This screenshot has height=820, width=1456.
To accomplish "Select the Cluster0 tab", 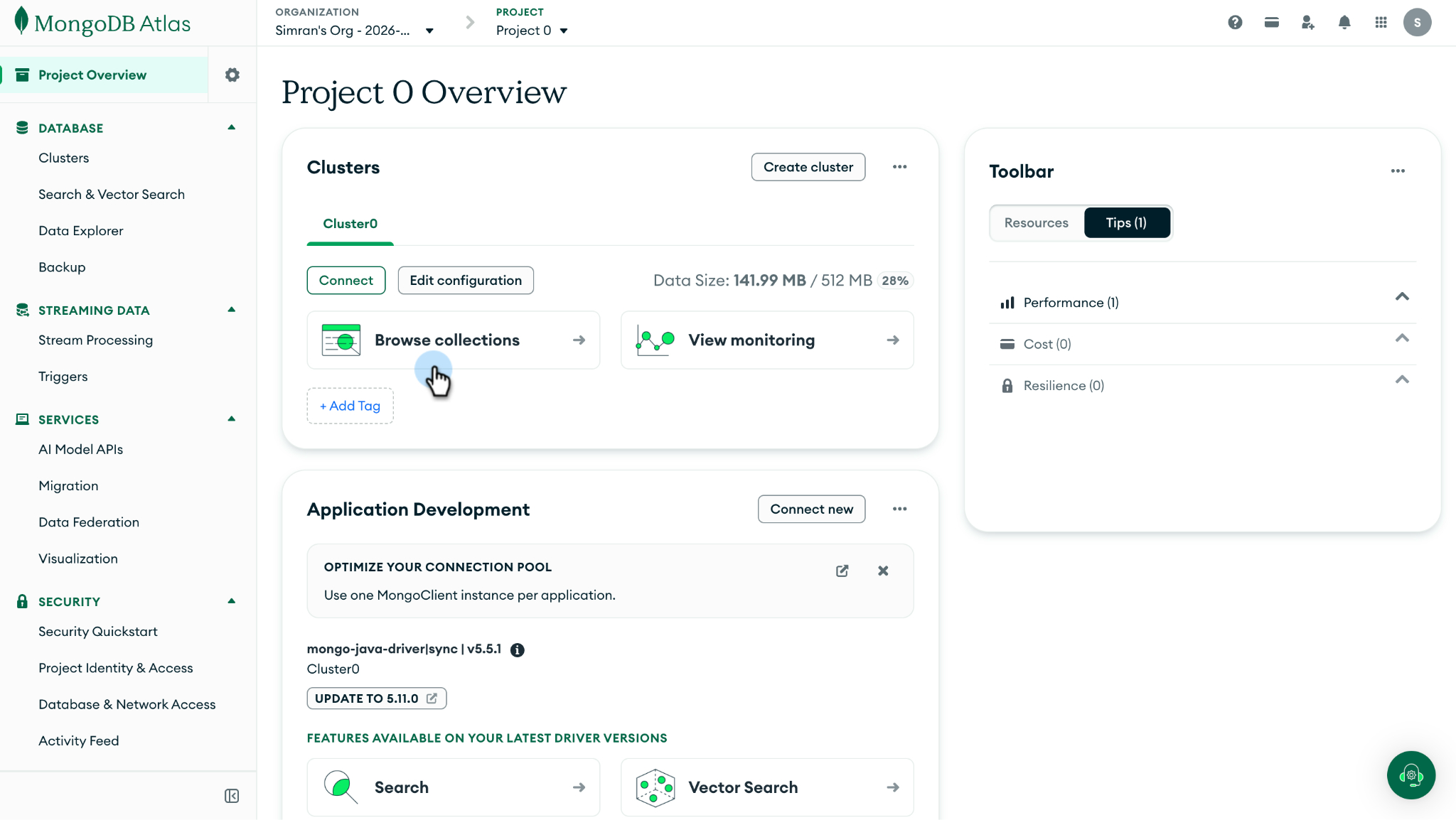I will point(350,224).
